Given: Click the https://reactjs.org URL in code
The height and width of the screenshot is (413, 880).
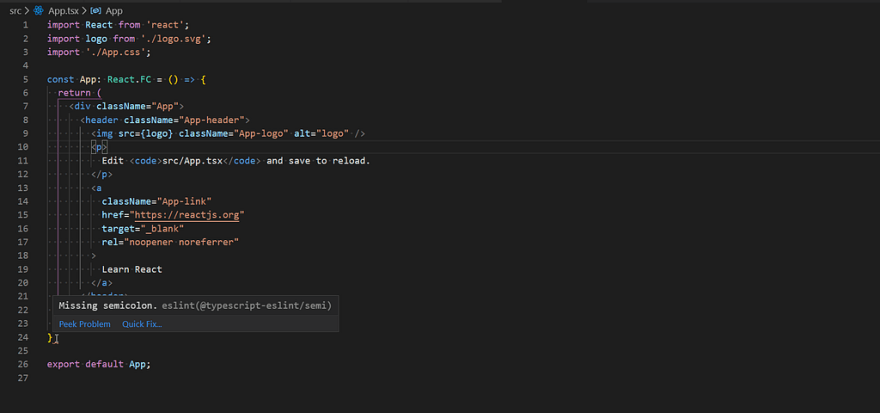Looking at the screenshot, I should click(187, 215).
